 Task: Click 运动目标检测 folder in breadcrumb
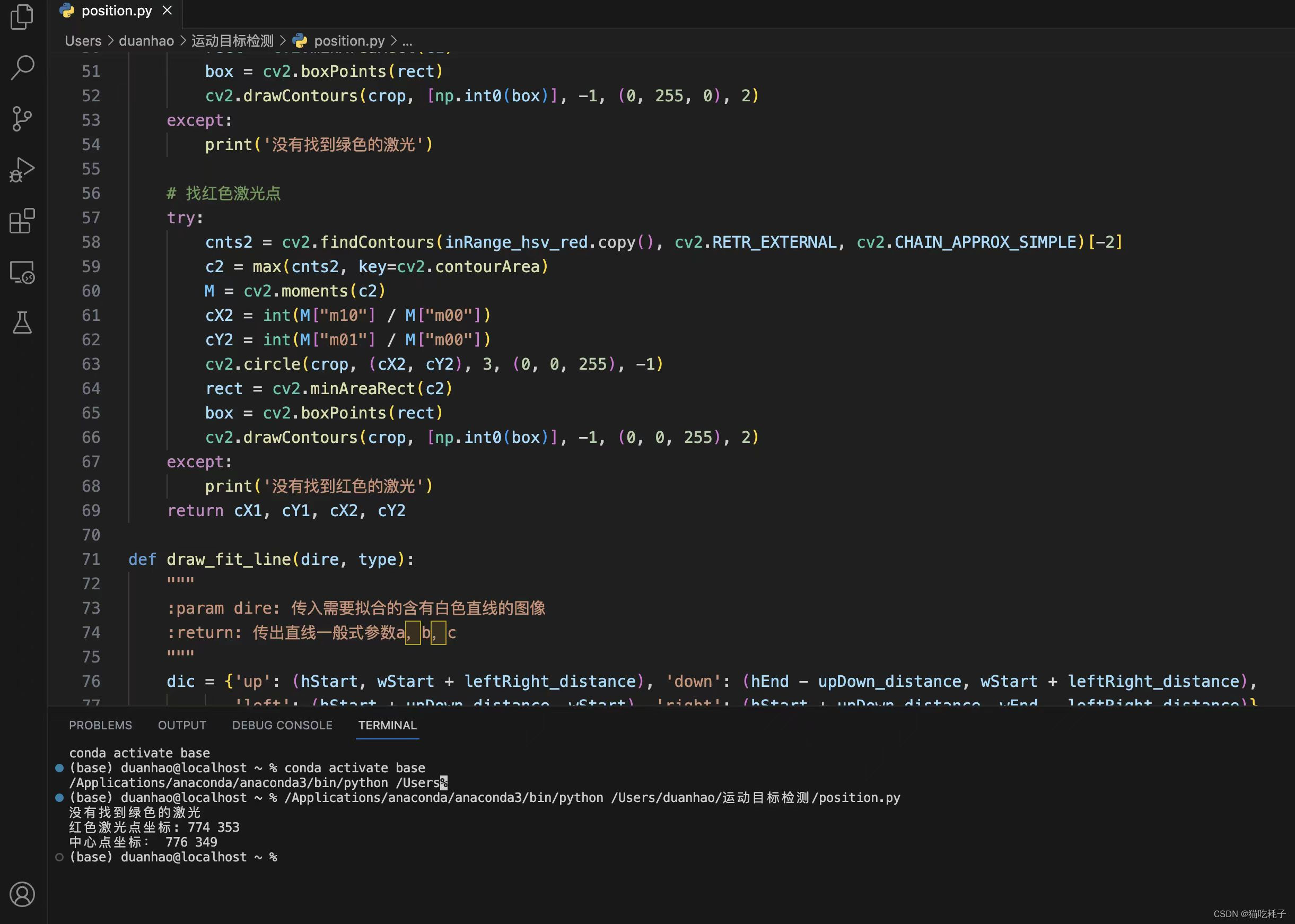click(232, 41)
